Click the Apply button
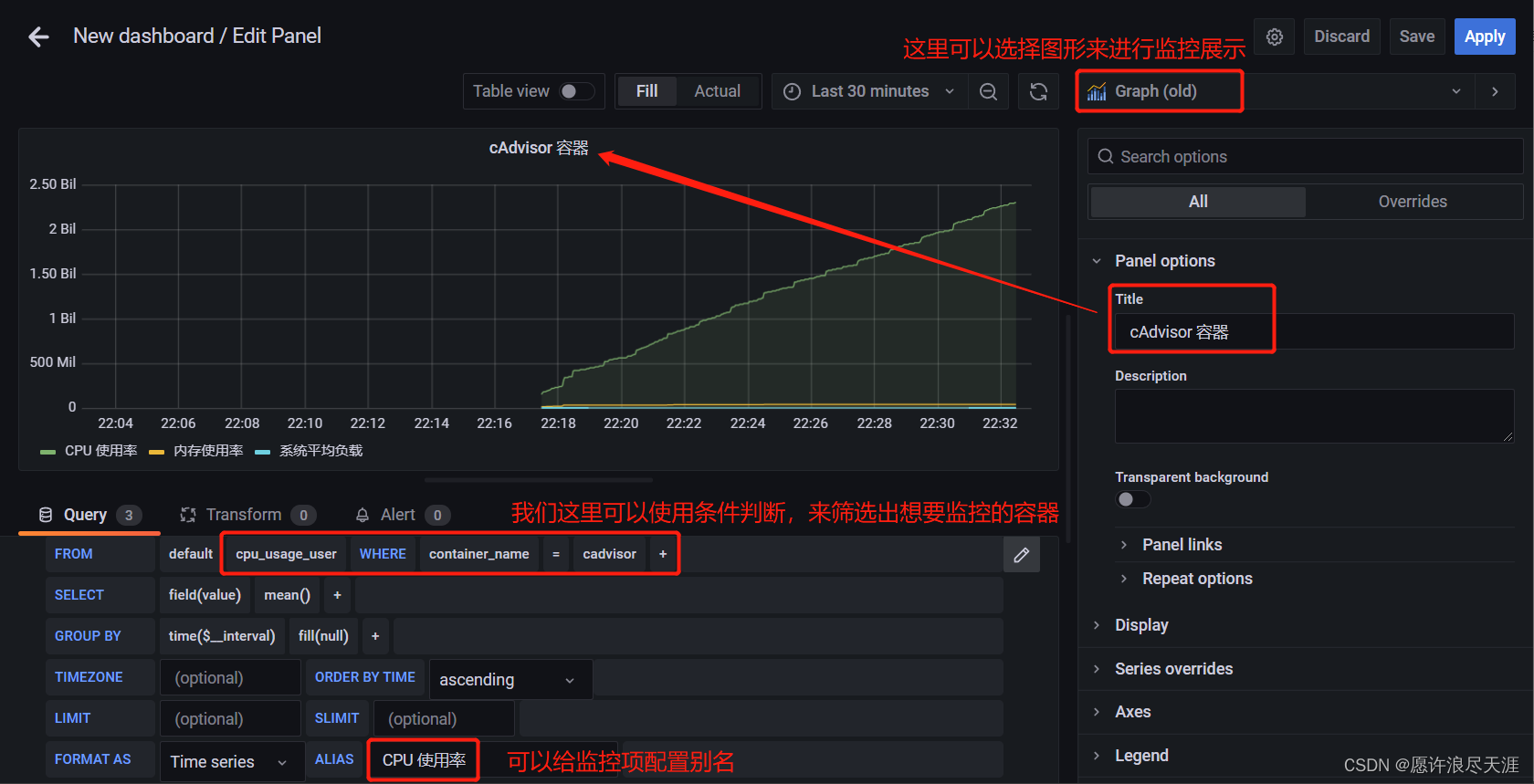The width and height of the screenshot is (1534, 784). 1485,37
